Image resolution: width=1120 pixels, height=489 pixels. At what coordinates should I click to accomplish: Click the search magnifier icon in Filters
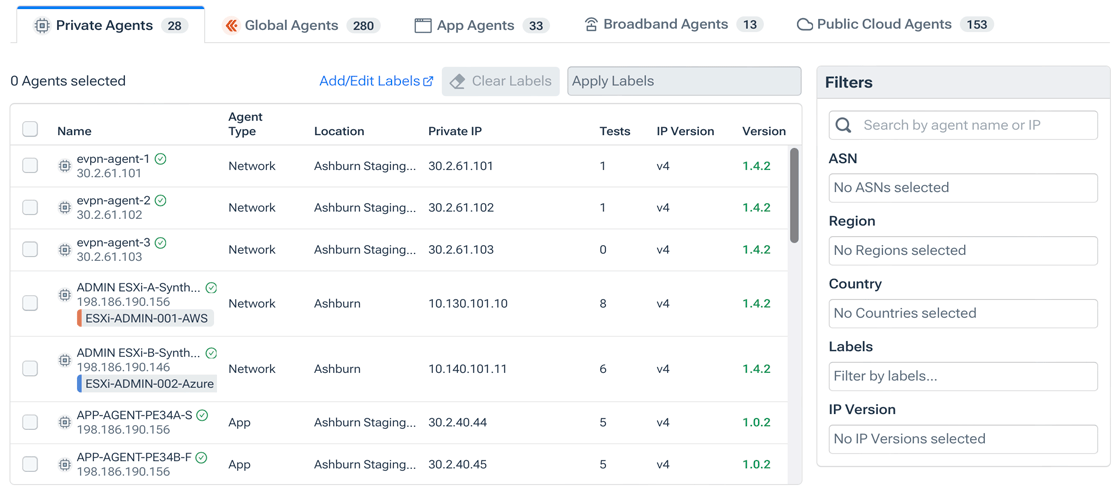coord(843,126)
